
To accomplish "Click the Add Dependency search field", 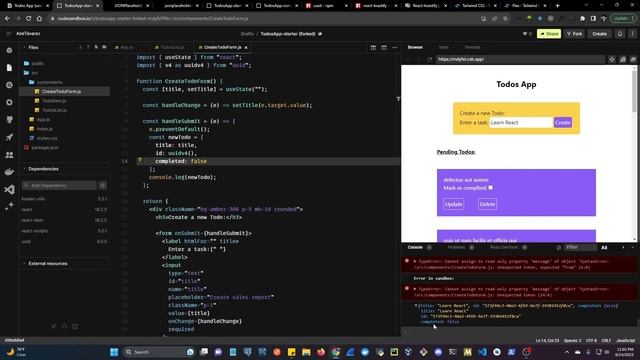I will point(59,185).
